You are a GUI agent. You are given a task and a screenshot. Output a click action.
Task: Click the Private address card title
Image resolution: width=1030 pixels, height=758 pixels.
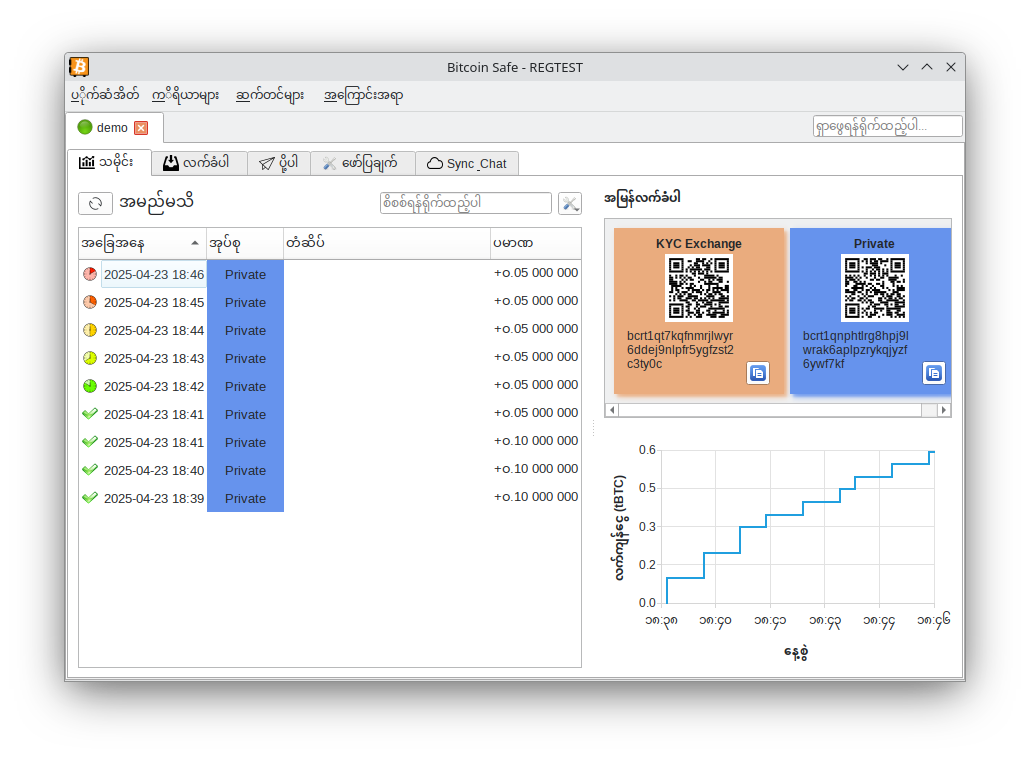click(x=874, y=244)
